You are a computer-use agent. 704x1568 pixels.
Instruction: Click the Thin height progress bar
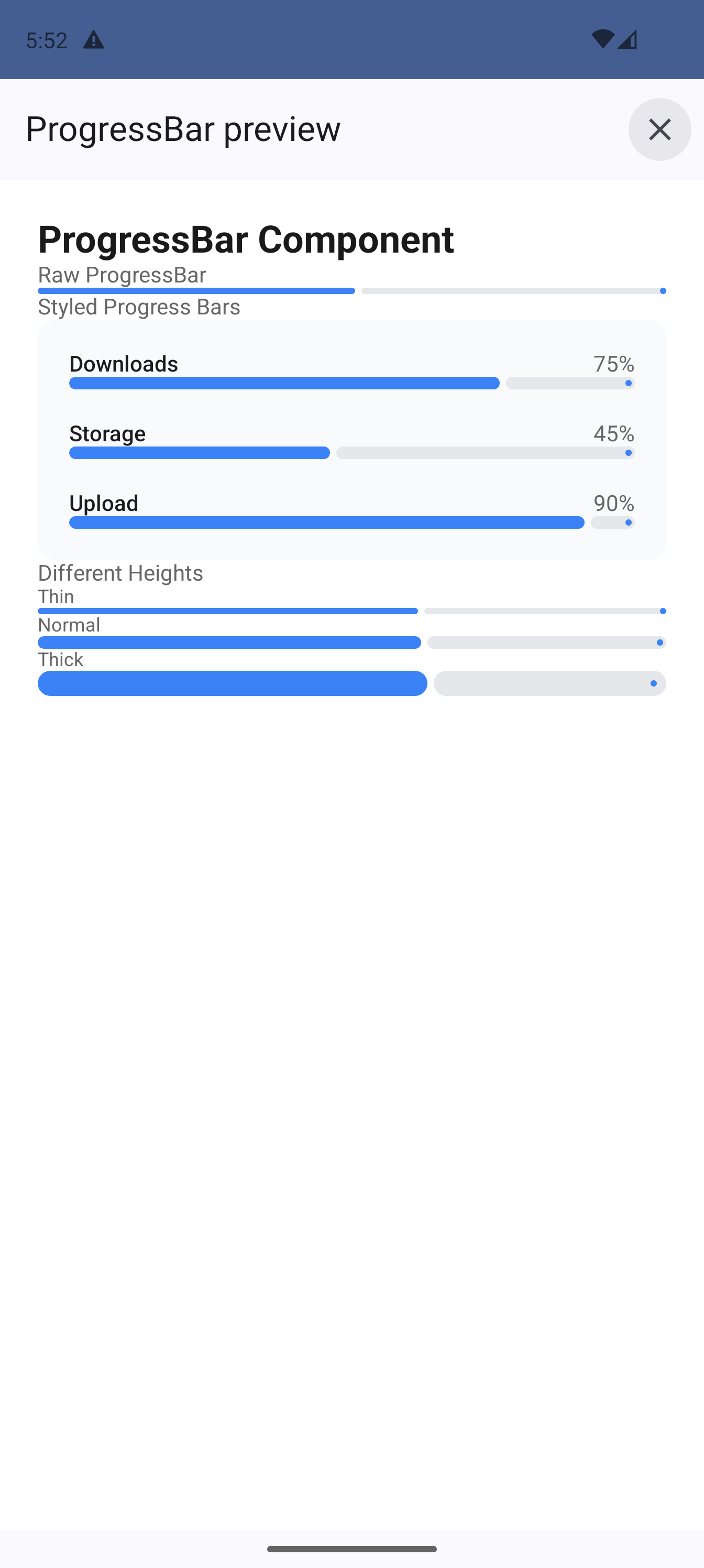[x=351, y=611]
